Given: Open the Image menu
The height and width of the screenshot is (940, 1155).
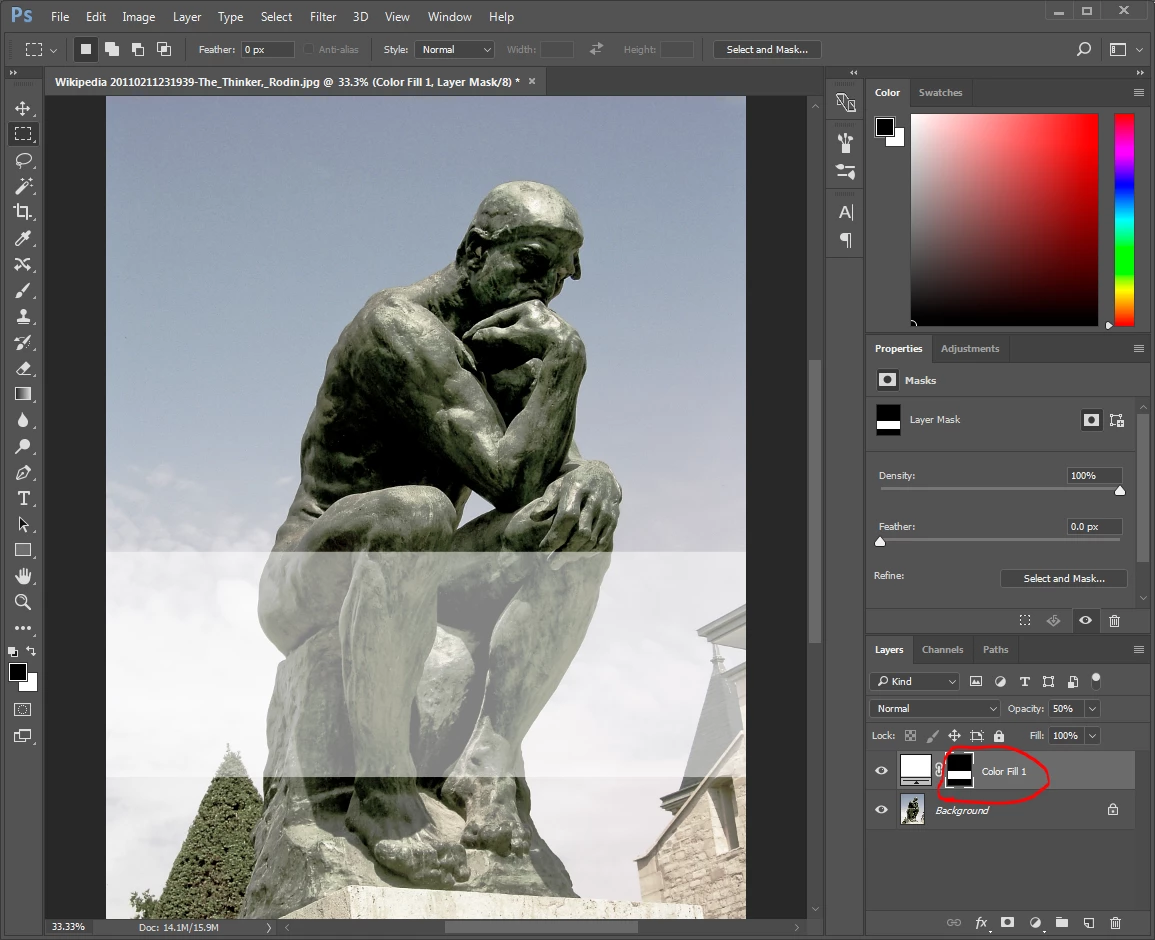Looking at the screenshot, I should tap(138, 16).
